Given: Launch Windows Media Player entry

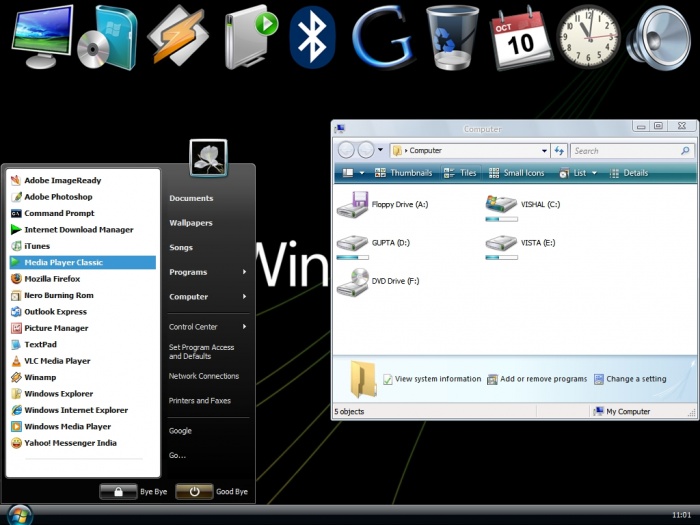Looking at the screenshot, I should coord(83,426).
